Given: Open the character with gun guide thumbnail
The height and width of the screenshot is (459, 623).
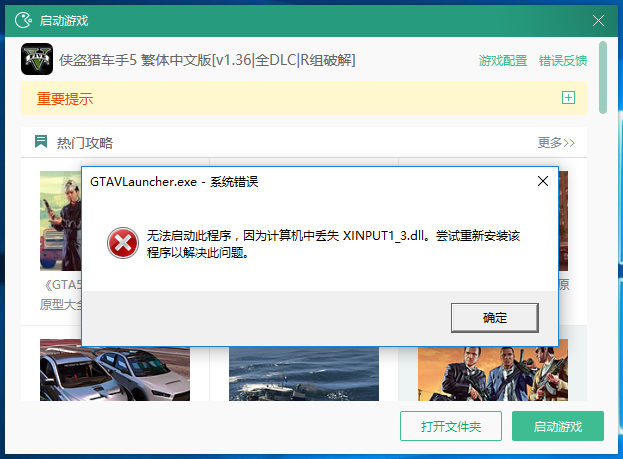Looking at the screenshot, I should pos(60,221).
